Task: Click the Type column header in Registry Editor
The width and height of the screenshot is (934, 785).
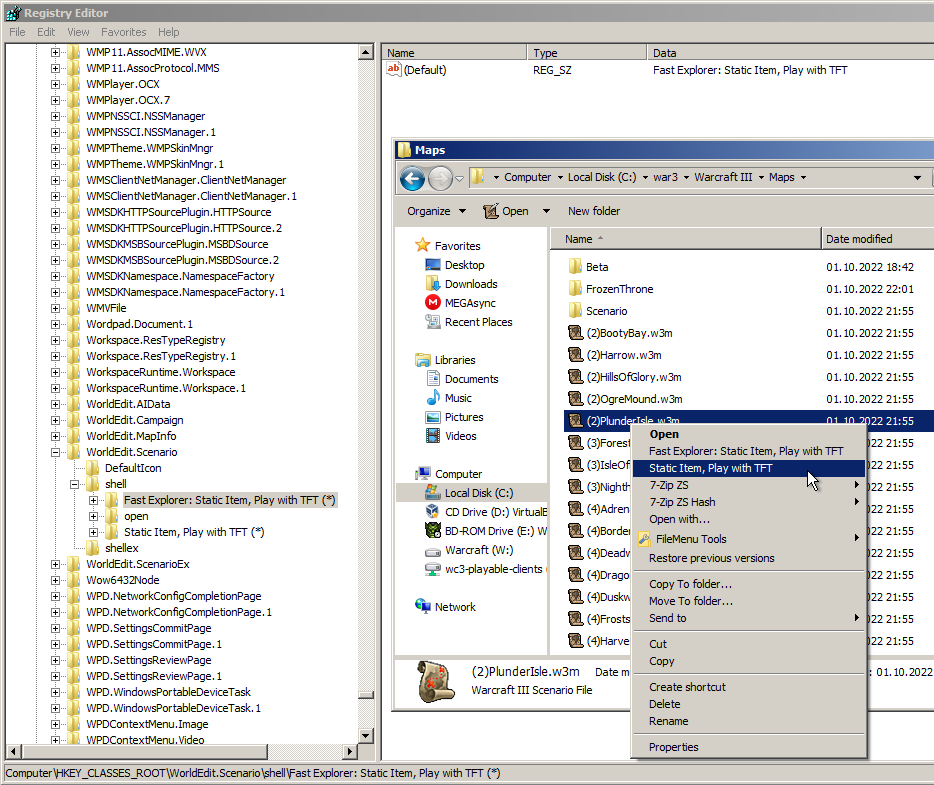Action: click(x=587, y=53)
